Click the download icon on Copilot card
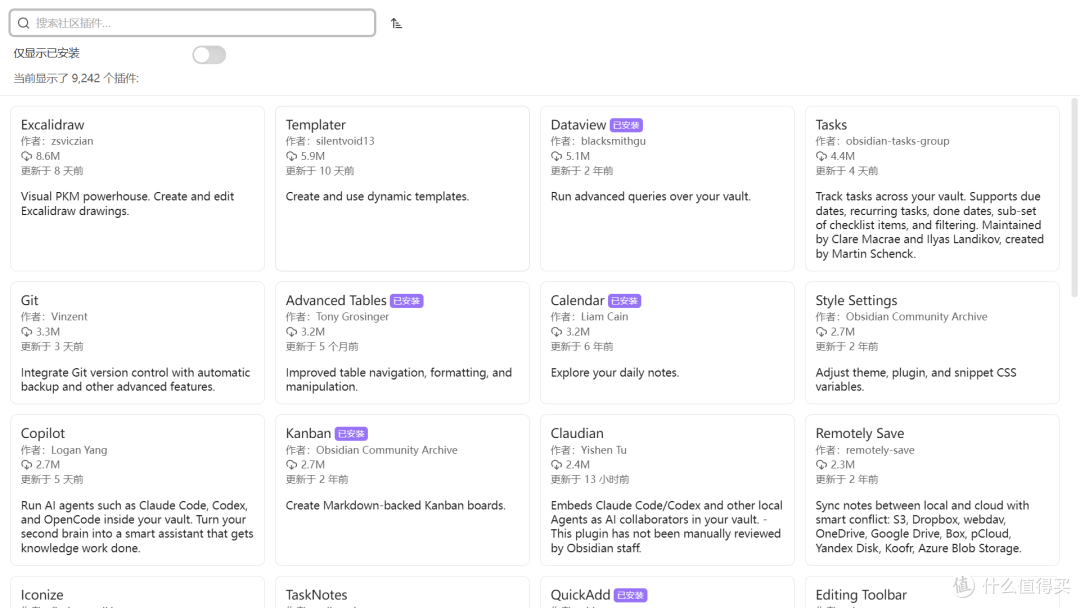 (26, 465)
